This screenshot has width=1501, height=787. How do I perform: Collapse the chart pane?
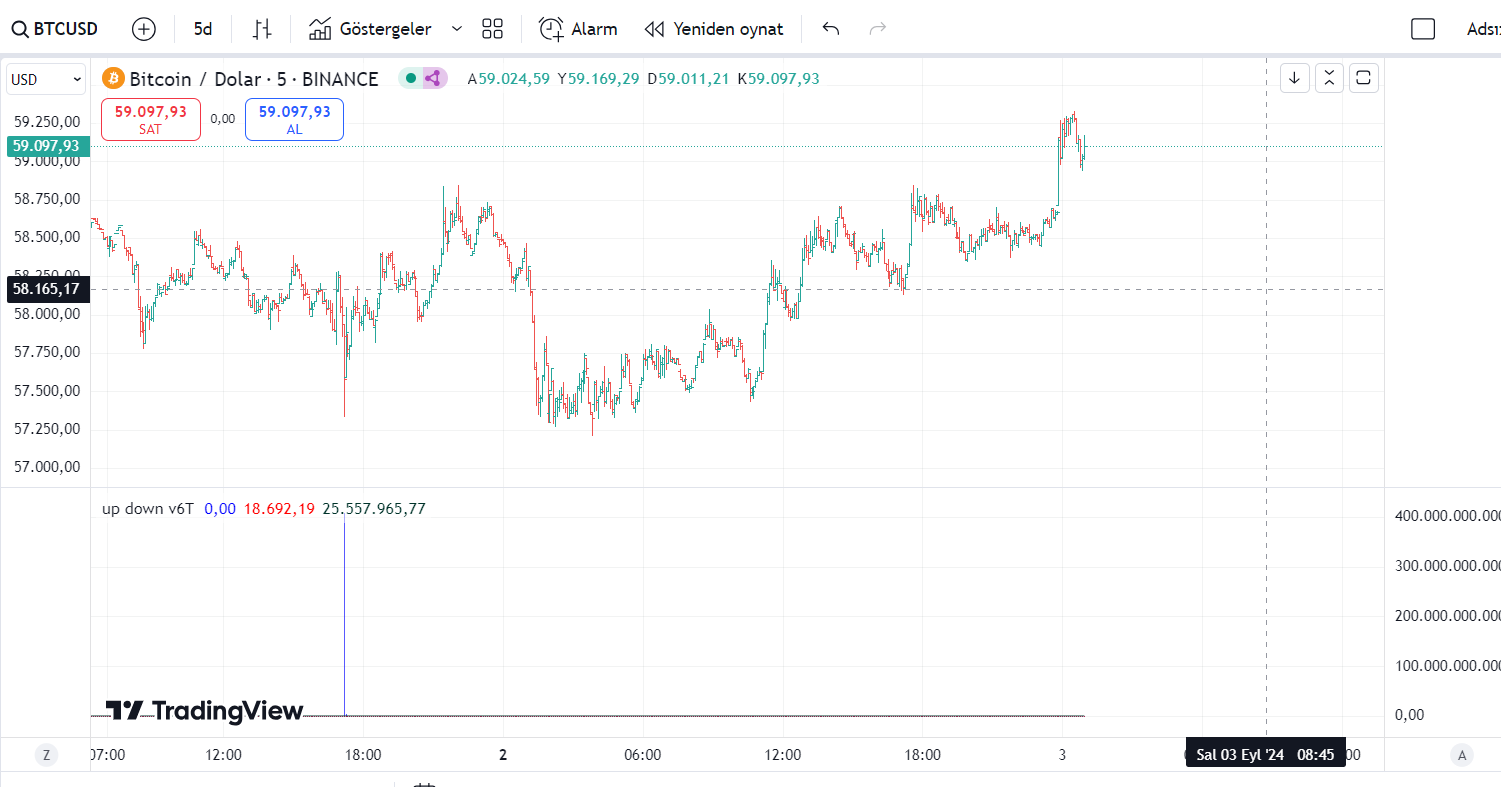tap(1329, 78)
